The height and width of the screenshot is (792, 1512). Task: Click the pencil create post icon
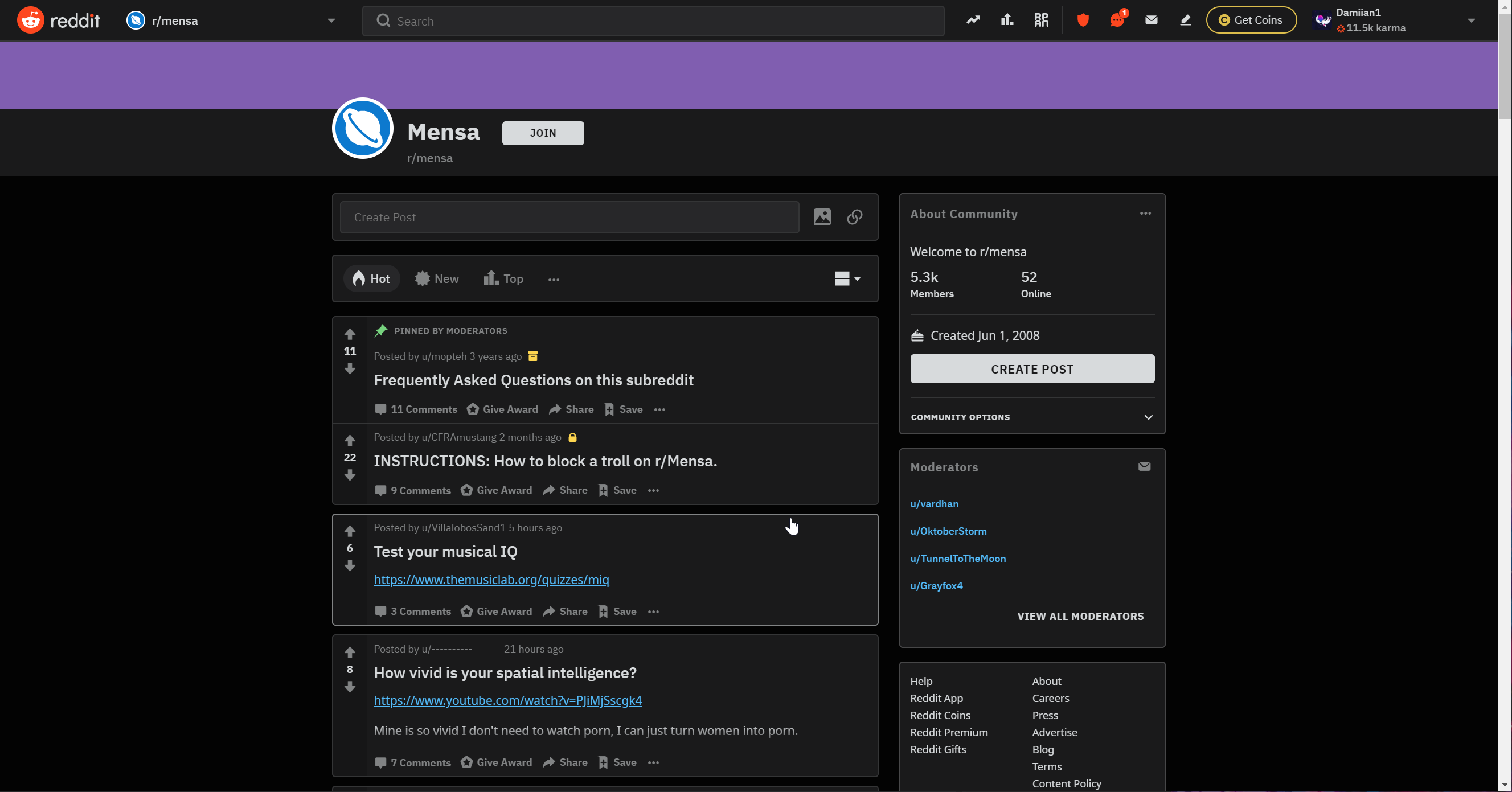pos(1185,20)
